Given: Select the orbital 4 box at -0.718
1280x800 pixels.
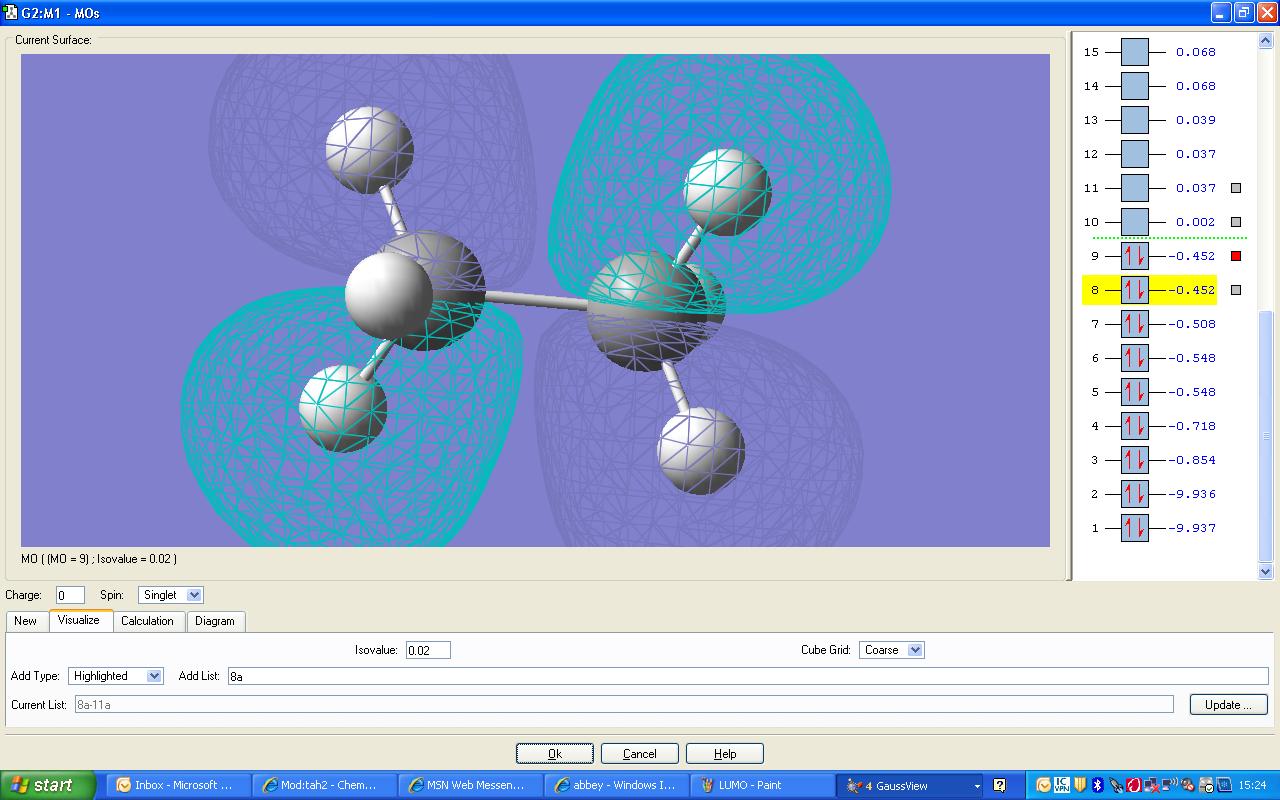Looking at the screenshot, I should click(x=1134, y=426).
